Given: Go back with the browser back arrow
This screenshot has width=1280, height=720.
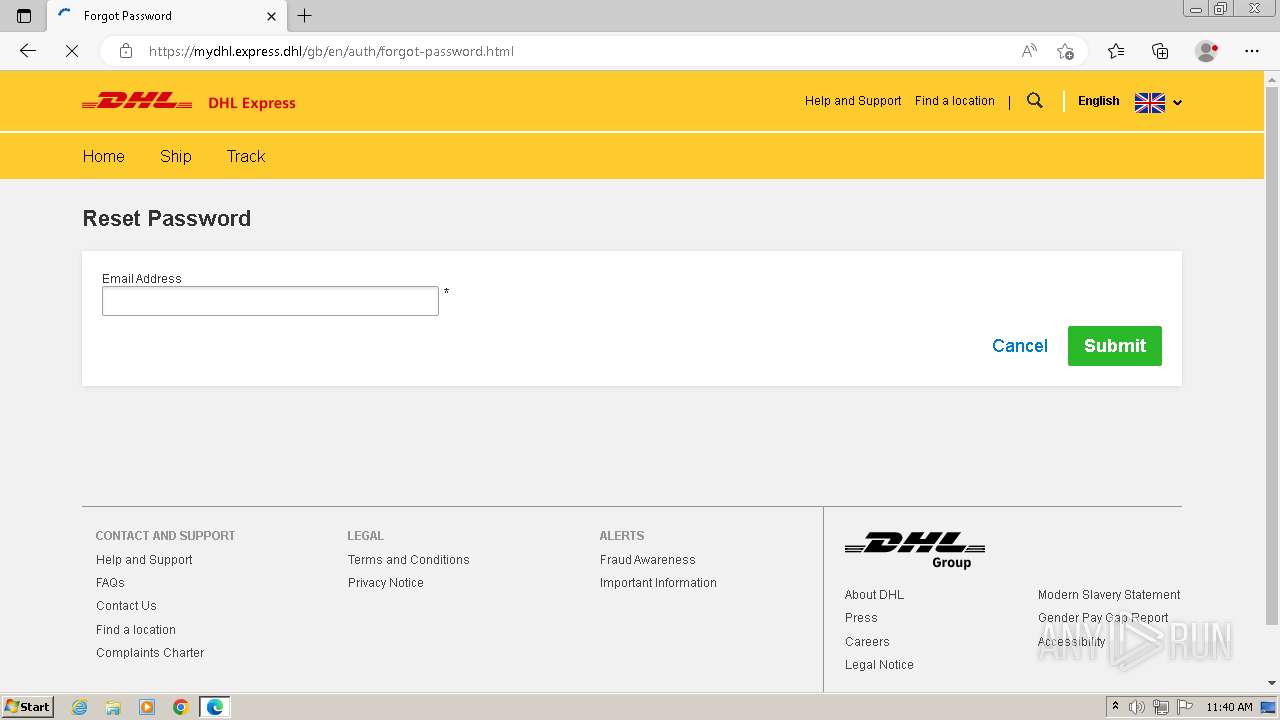Looking at the screenshot, I should (28, 51).
